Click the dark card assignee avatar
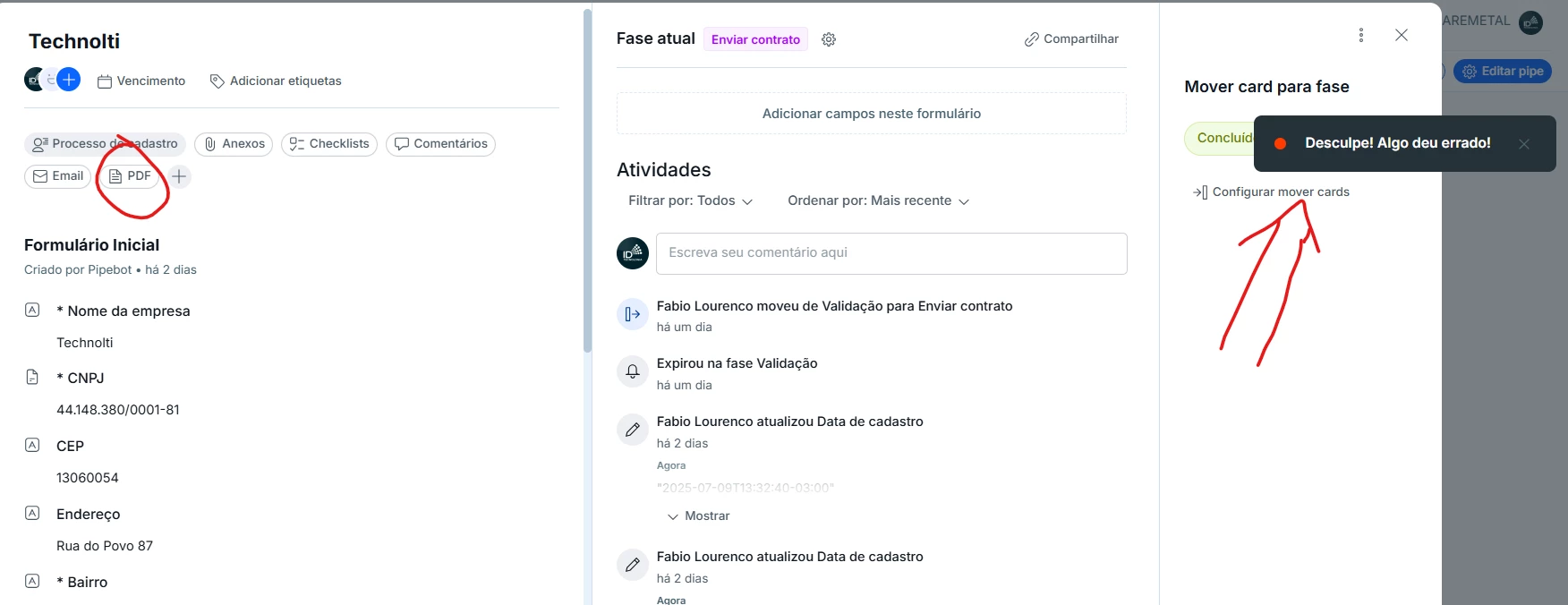1568x605 pixels. pyautogui.click(x=36, y=80)
